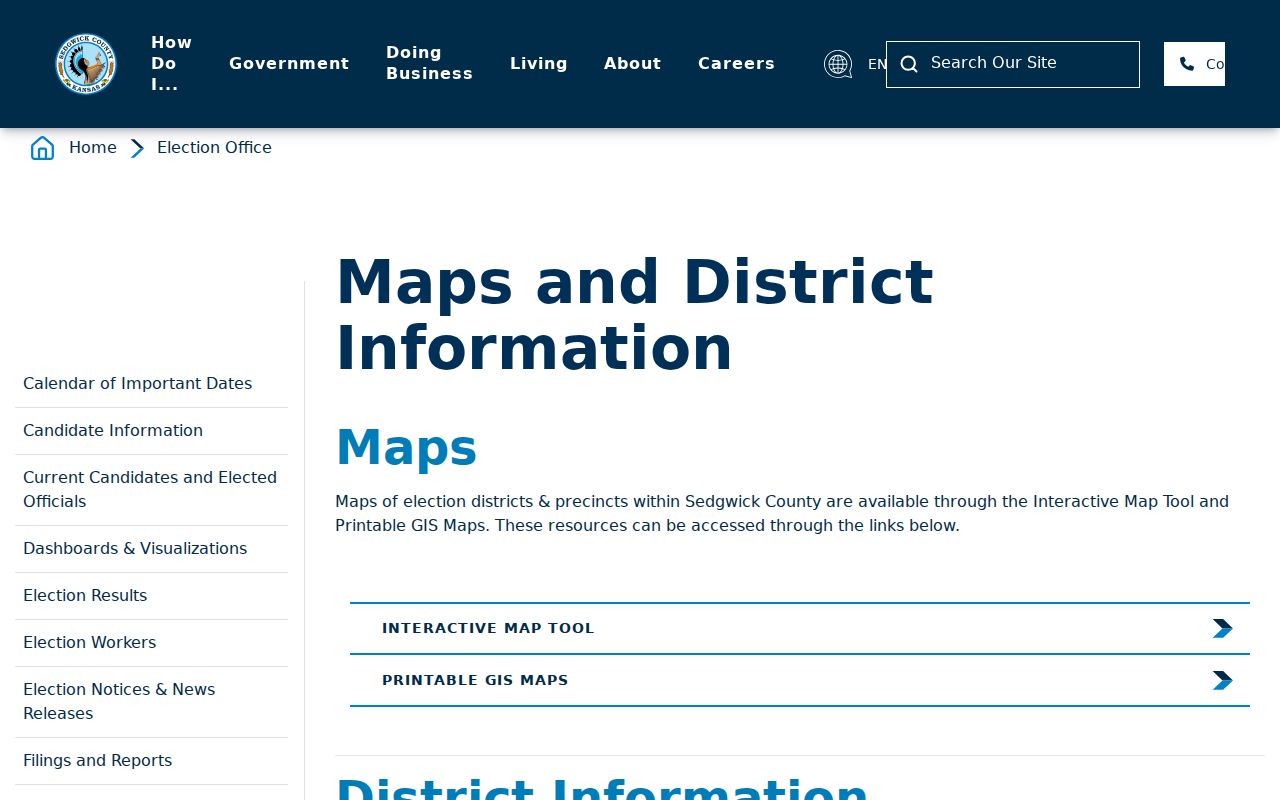Screen dimensions: 1280x800
Task: Click the arrow icon on Printable GIS Maps
Action: 1222,680
